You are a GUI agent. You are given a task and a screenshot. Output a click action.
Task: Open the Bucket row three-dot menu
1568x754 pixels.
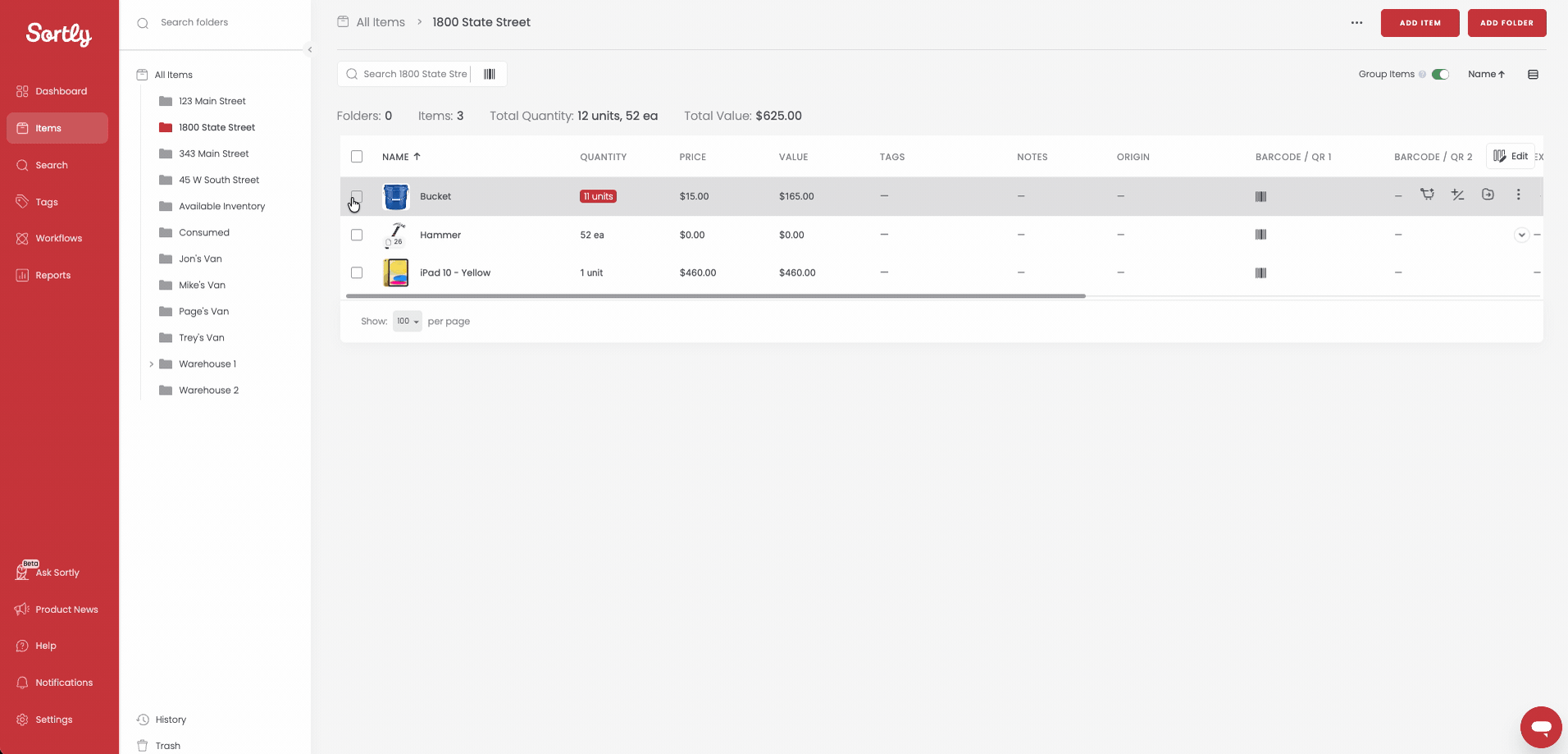[x=1518, y=194]
